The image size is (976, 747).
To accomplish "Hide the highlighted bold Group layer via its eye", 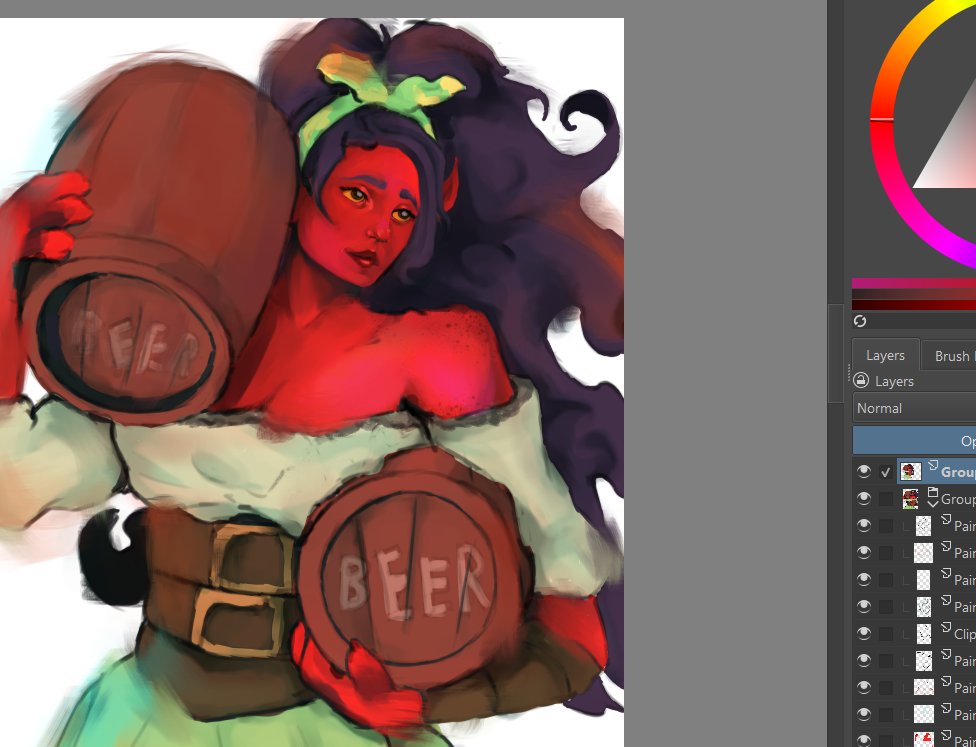I will [864, 472].
